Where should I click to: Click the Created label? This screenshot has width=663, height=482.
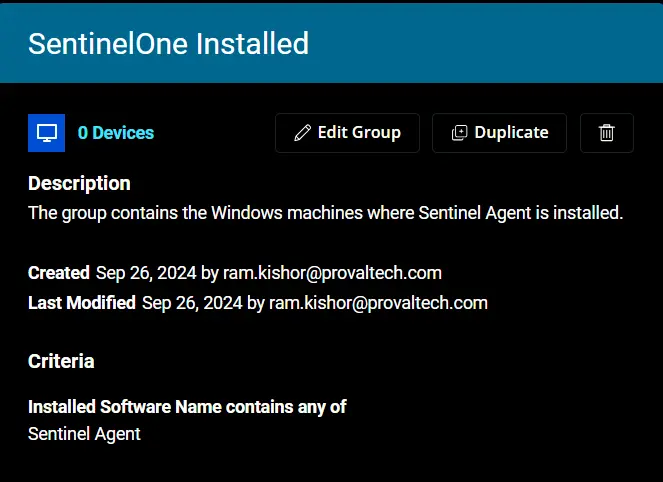click(59, 273)
